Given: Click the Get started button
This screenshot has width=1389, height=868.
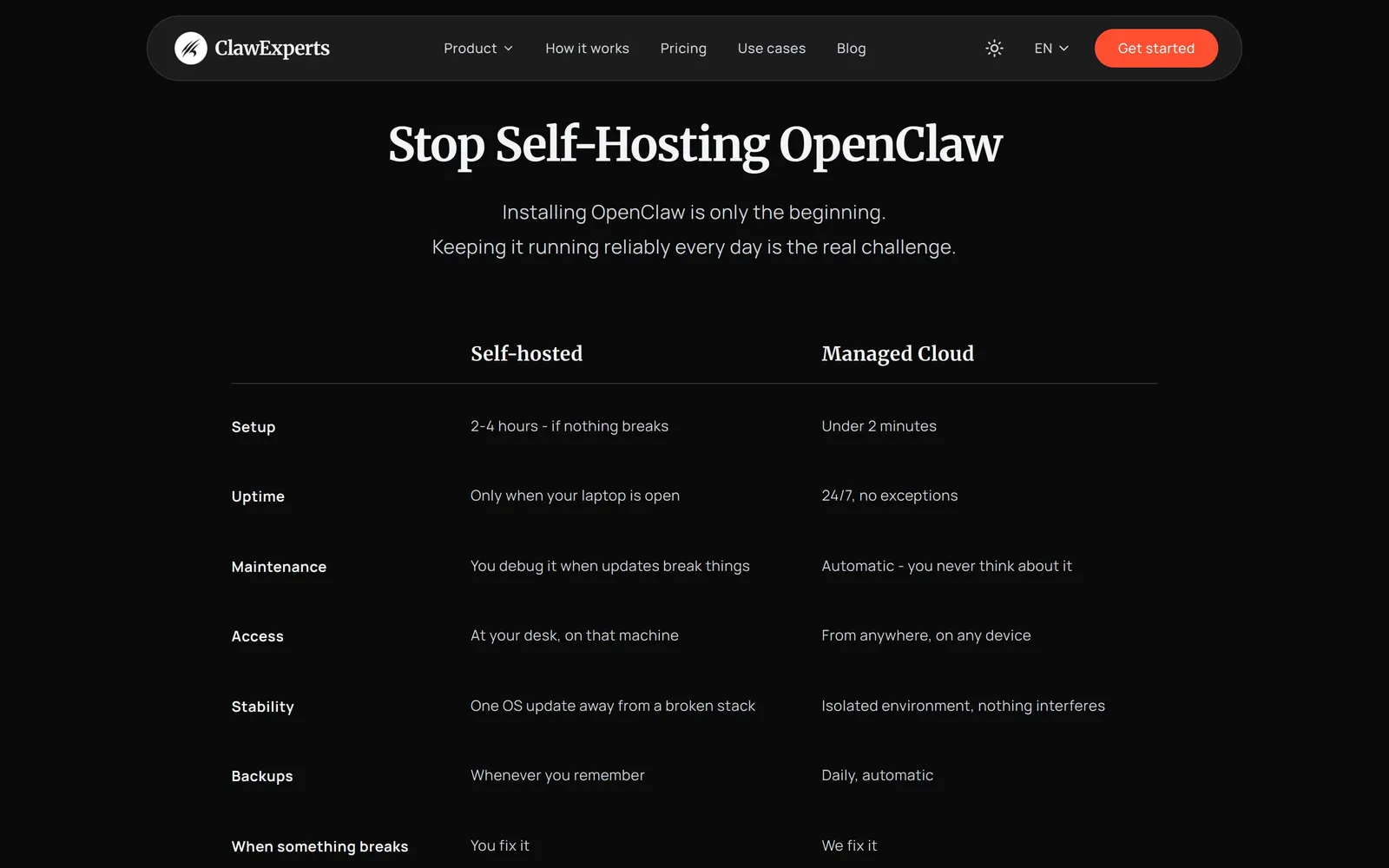Looking at the screenshot, I should point(1155,49).
